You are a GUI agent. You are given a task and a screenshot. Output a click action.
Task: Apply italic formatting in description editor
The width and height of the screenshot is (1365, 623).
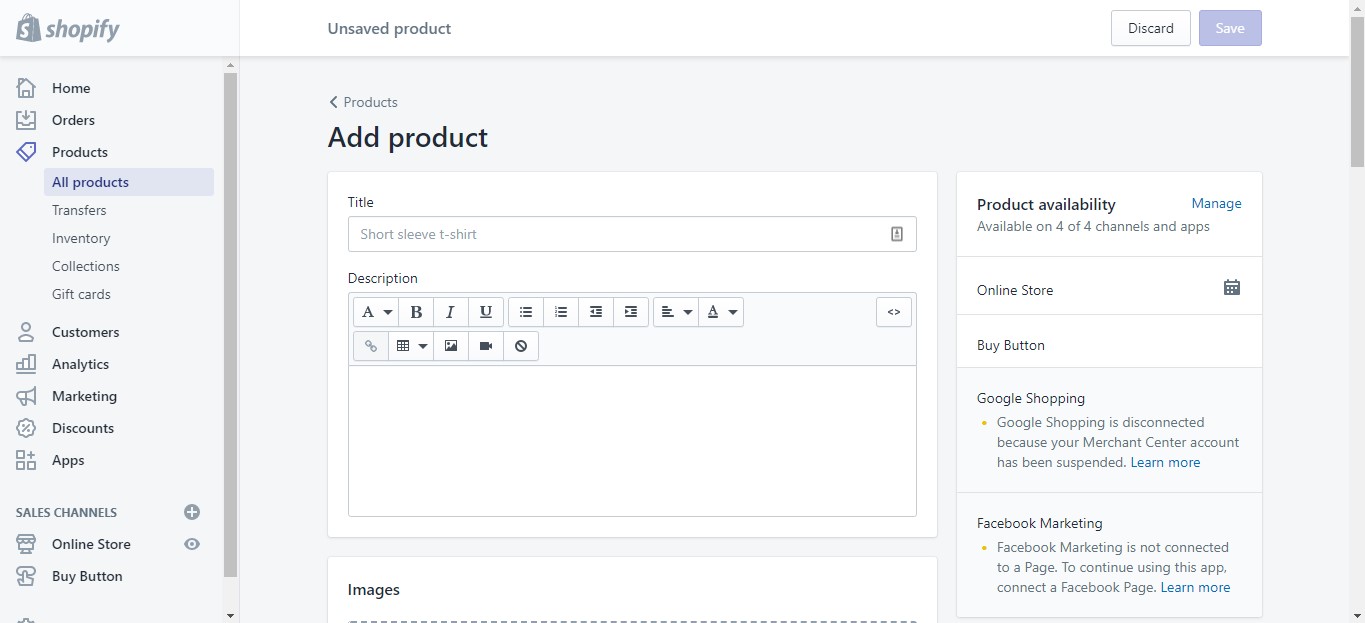[x=451, y=312]
